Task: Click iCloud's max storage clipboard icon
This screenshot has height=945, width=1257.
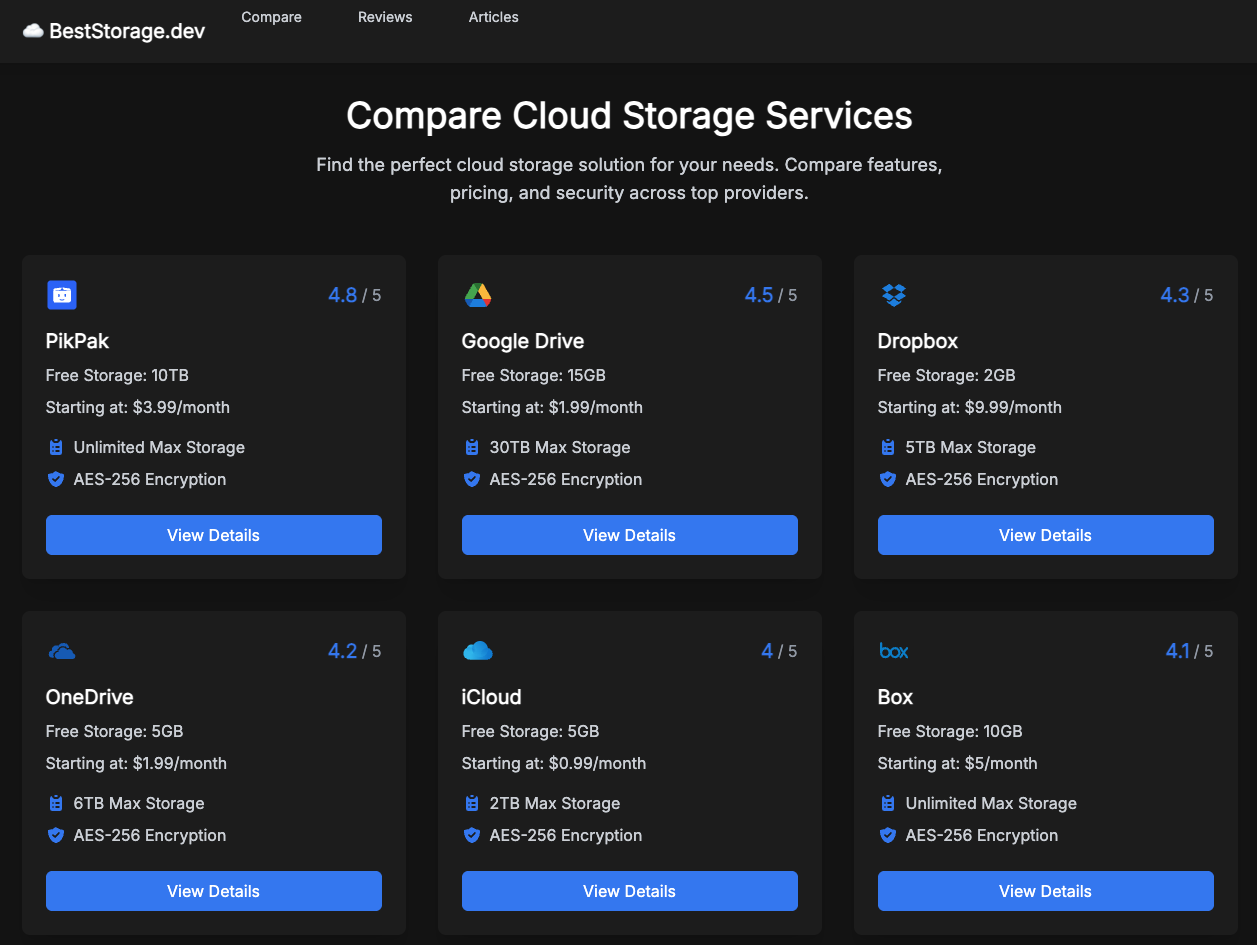Action: tap(472, 803)
